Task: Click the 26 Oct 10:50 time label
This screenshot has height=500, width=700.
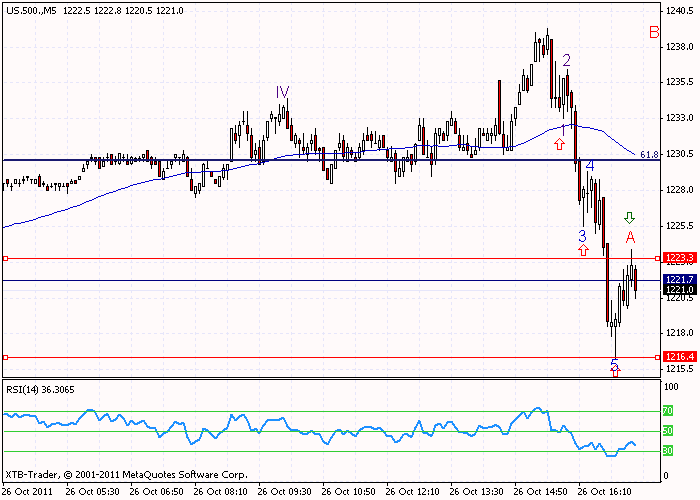Action: point(349,492)
